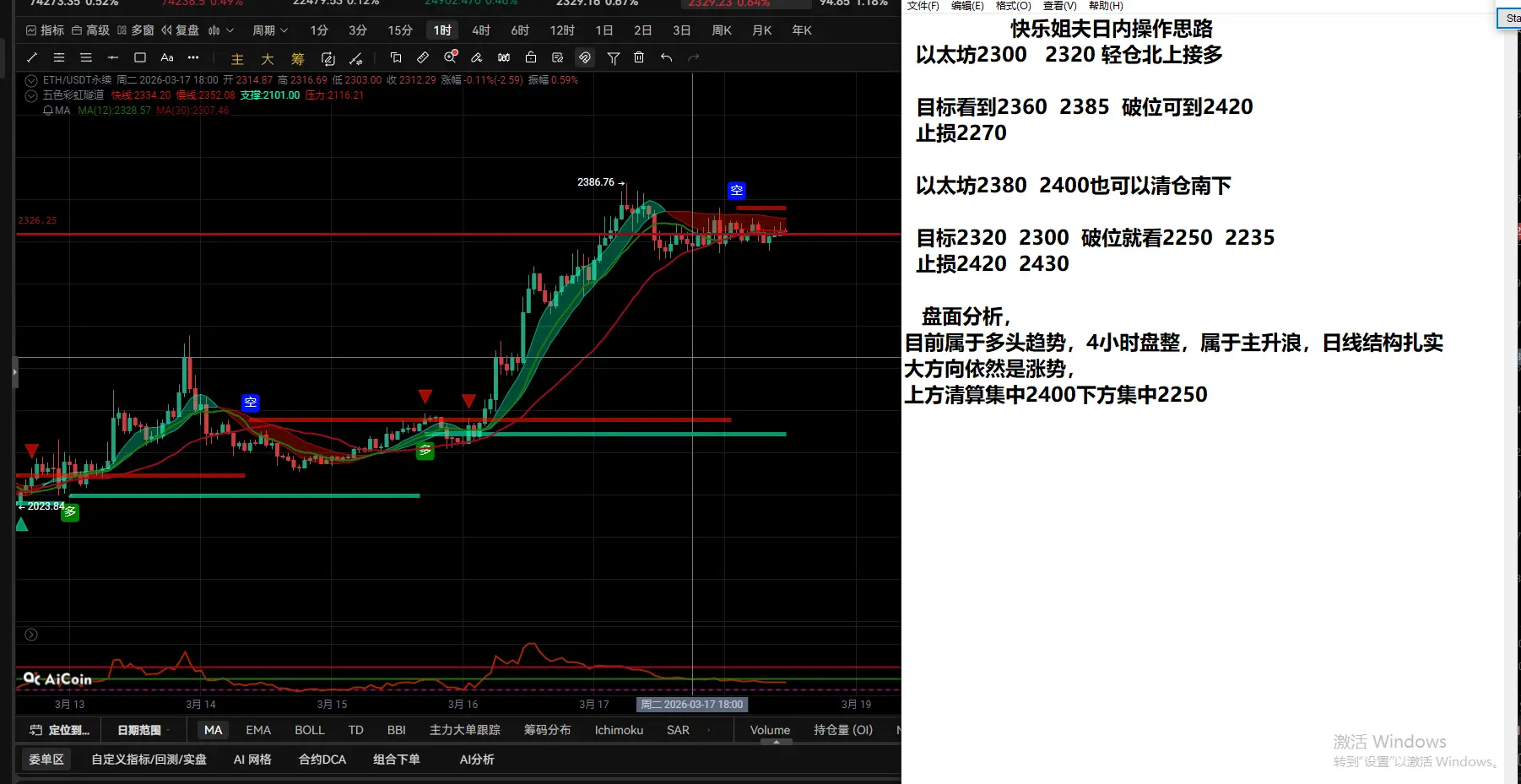Image resolution: width=1521 pixels, height=784 pixels.
Task: Open more drawing tools (three dots)
Action: pos(193,57)
